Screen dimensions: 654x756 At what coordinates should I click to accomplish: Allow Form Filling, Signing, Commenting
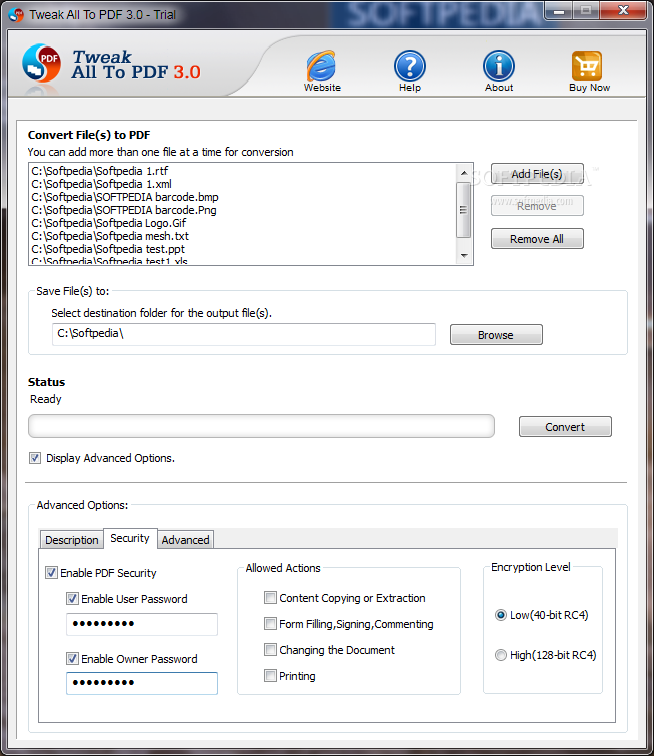271,623
